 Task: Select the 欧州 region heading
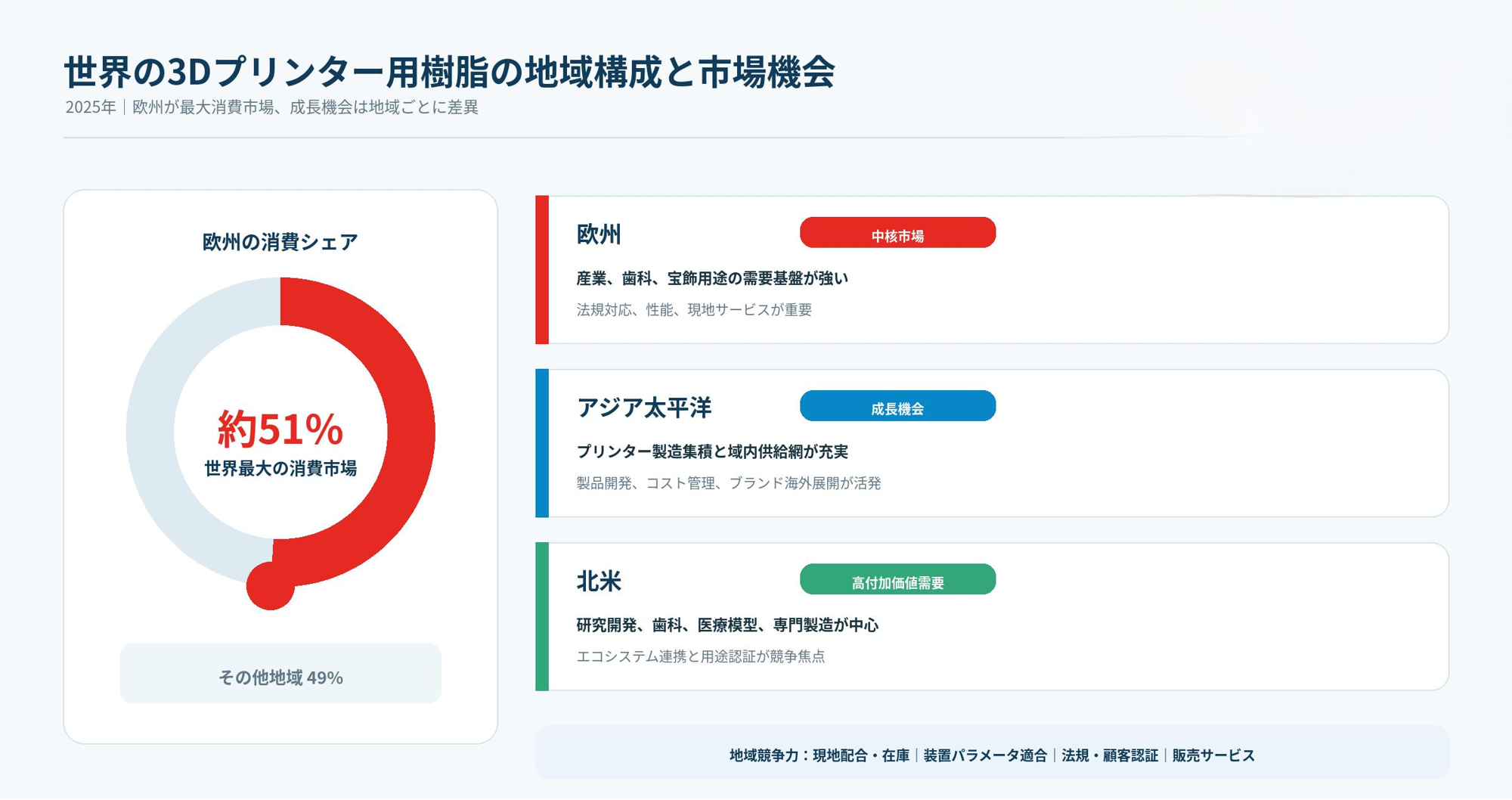[x=599, y=234]
